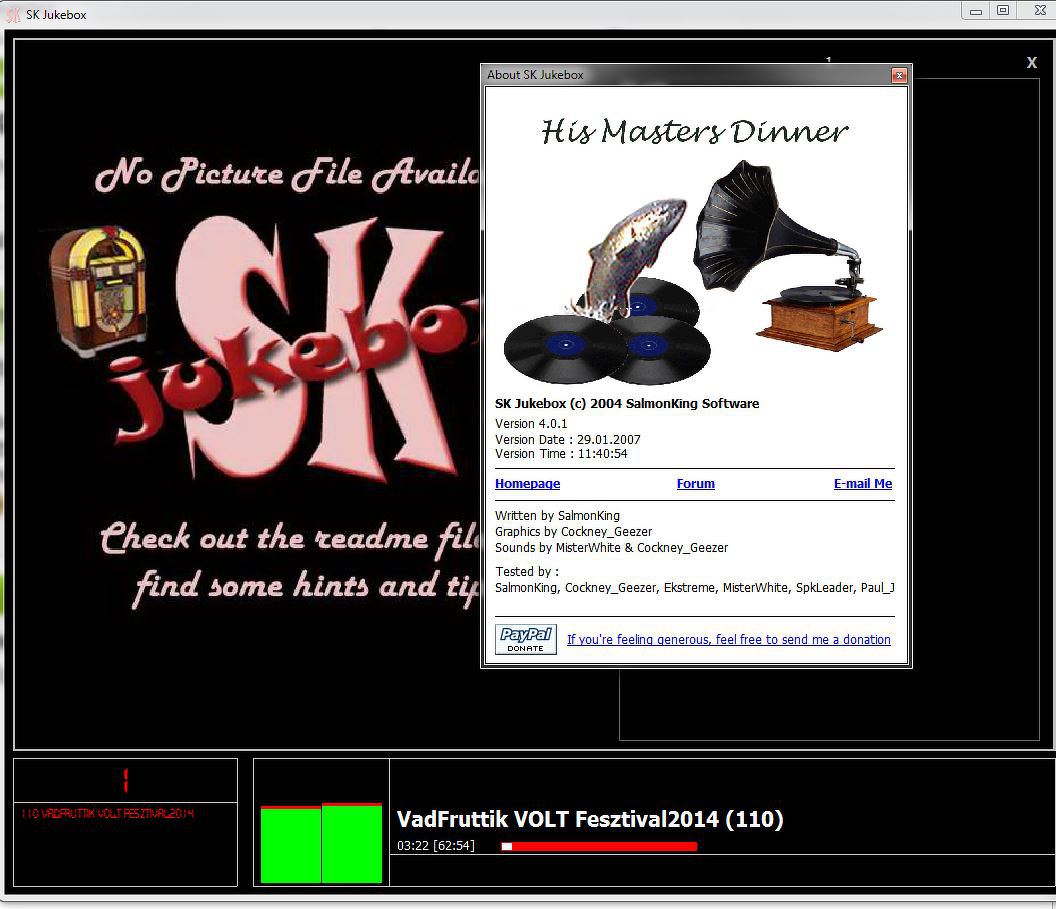This screenshot has height=909, width=1056.
Task: Click the E-mail Me link
Action: tap(863, 483)
